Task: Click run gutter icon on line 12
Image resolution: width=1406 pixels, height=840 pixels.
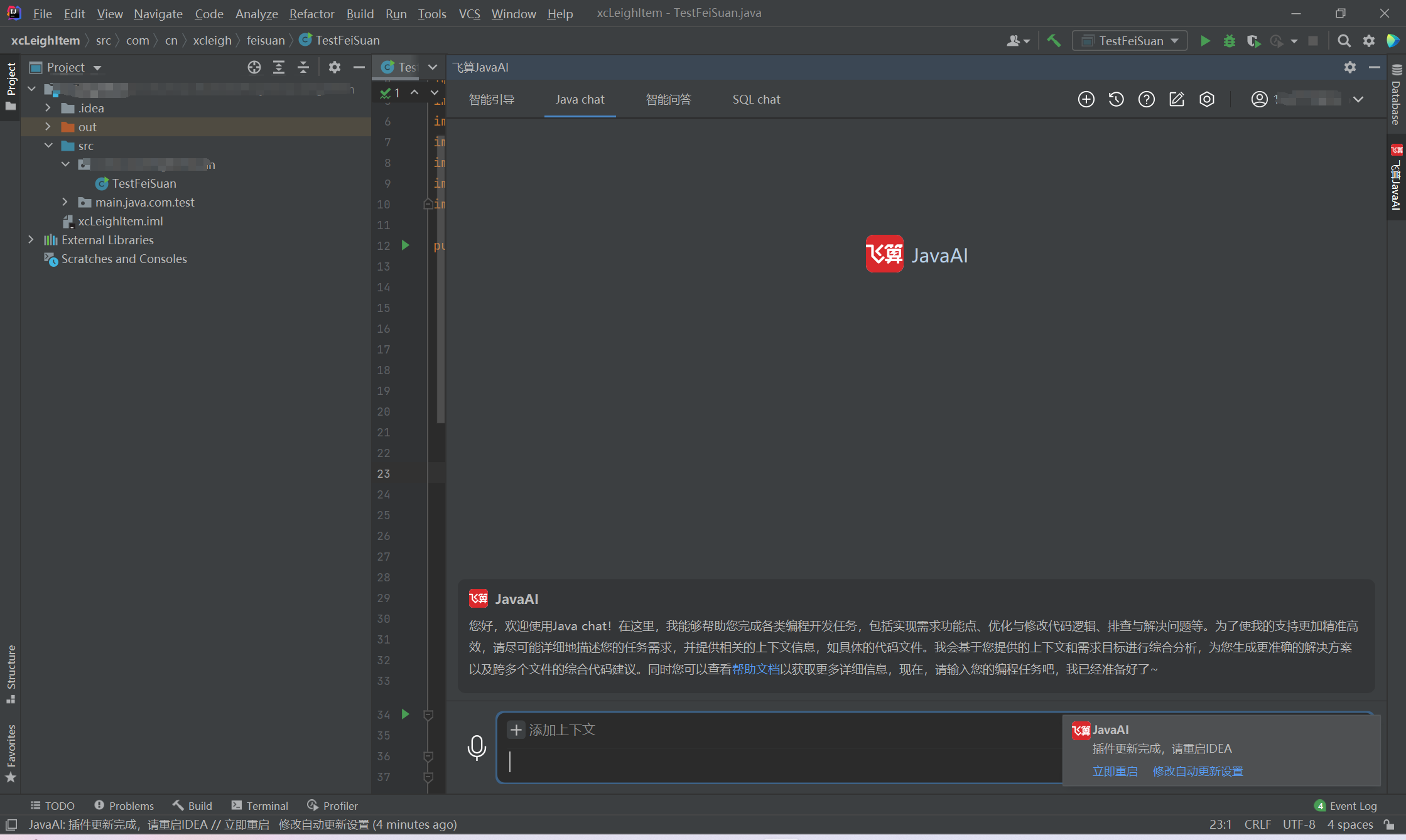Action: [x=405, y=245]
